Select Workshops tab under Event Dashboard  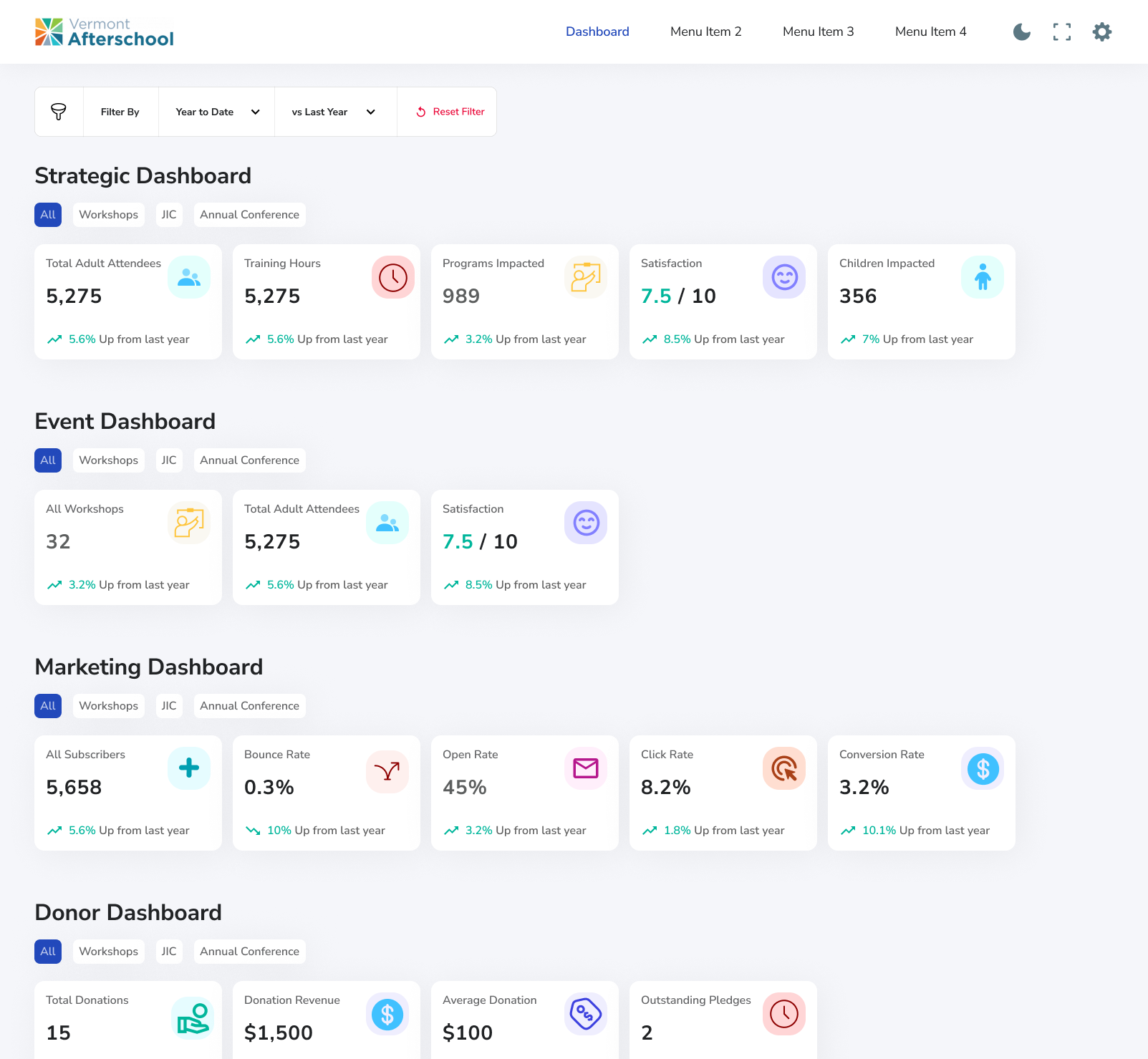pos(109,460)
